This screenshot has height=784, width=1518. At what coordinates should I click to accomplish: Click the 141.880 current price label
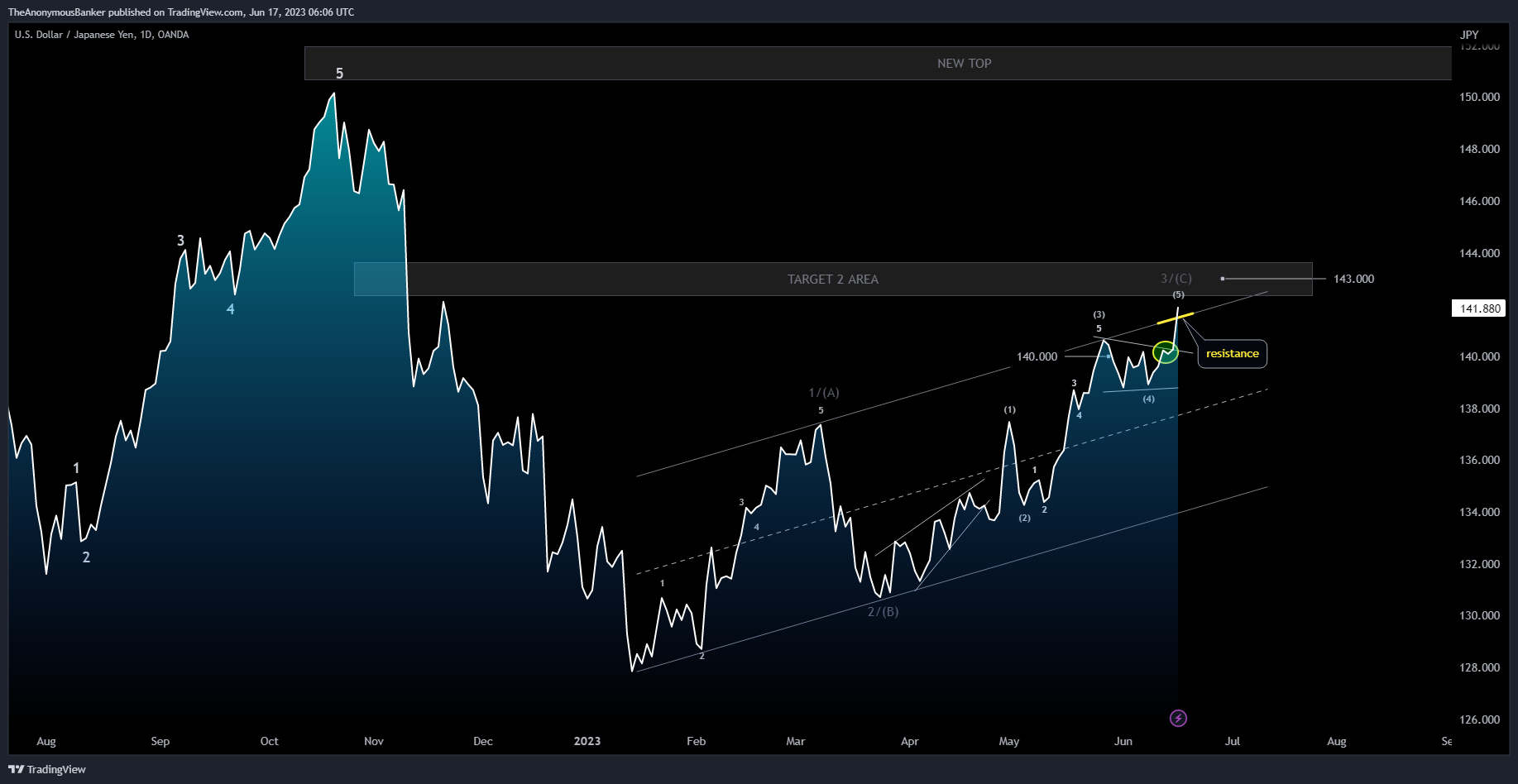[1479, 308]
